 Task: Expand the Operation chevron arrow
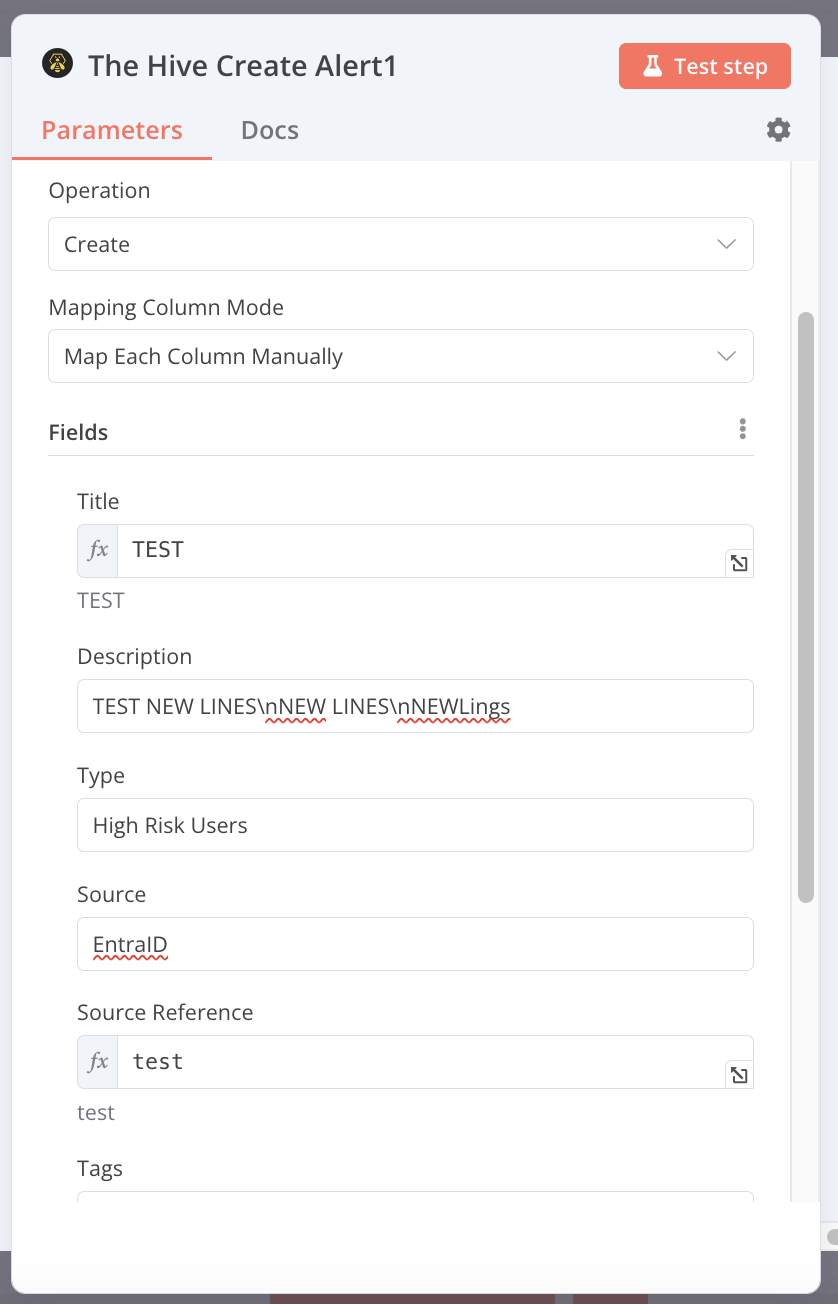click(x=726, y=244)
